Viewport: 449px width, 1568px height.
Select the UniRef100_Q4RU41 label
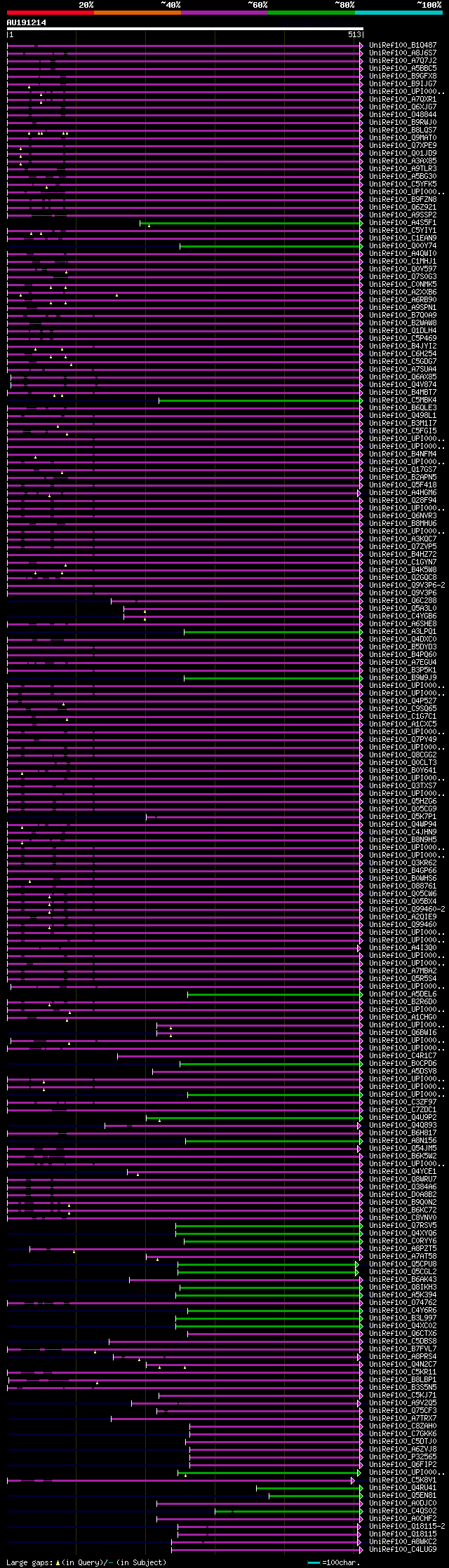[x=403, y=1487]
